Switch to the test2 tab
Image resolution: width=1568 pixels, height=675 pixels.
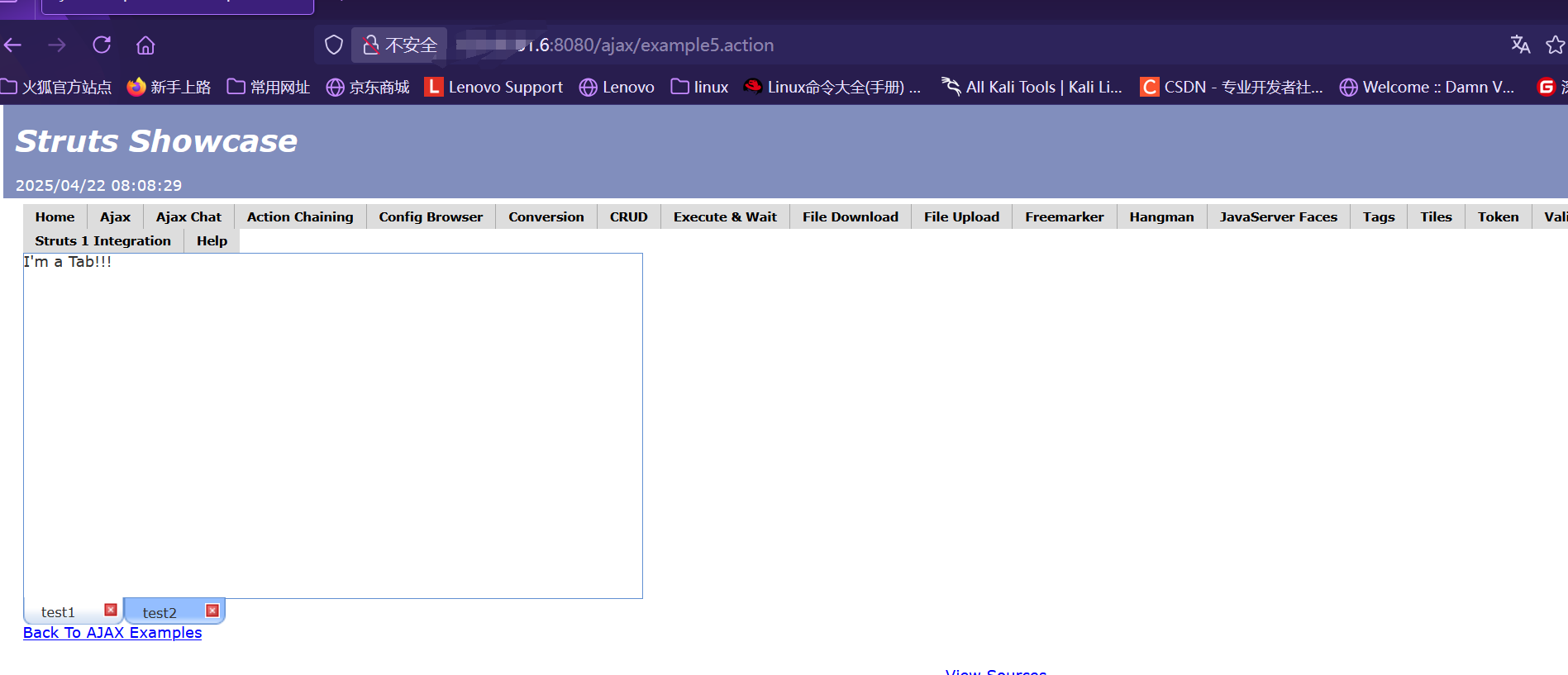160,612
